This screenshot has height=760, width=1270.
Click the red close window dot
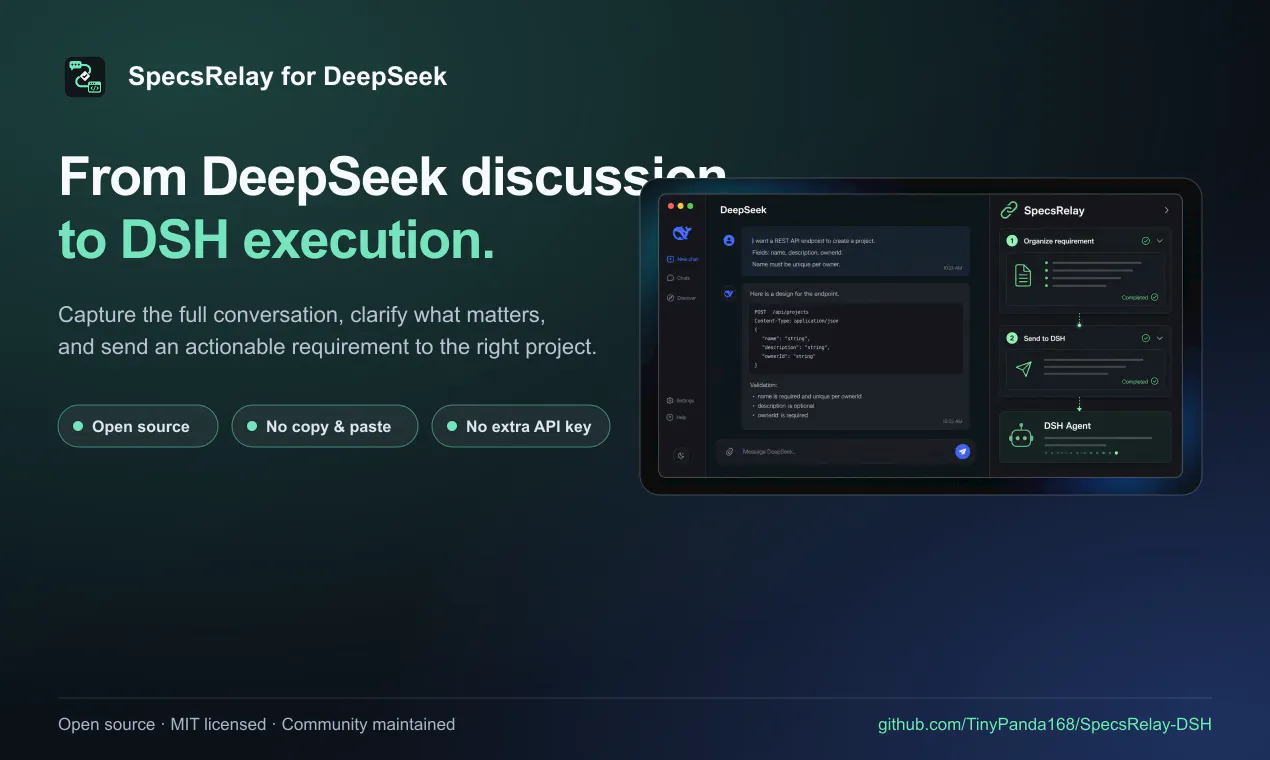pyautogui.click(x=671, y=206)
